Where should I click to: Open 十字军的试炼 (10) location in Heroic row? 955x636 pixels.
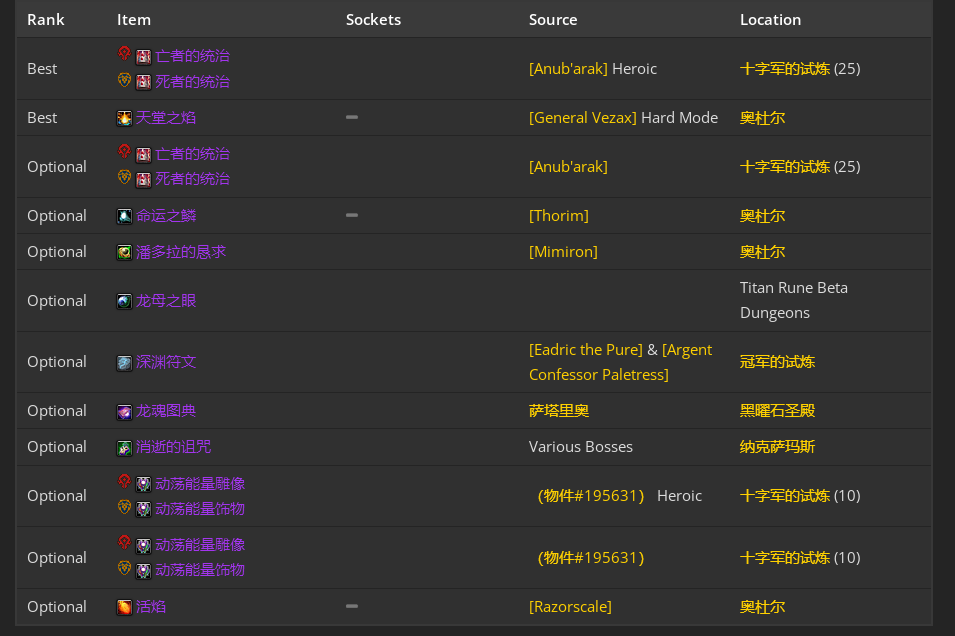784,496
